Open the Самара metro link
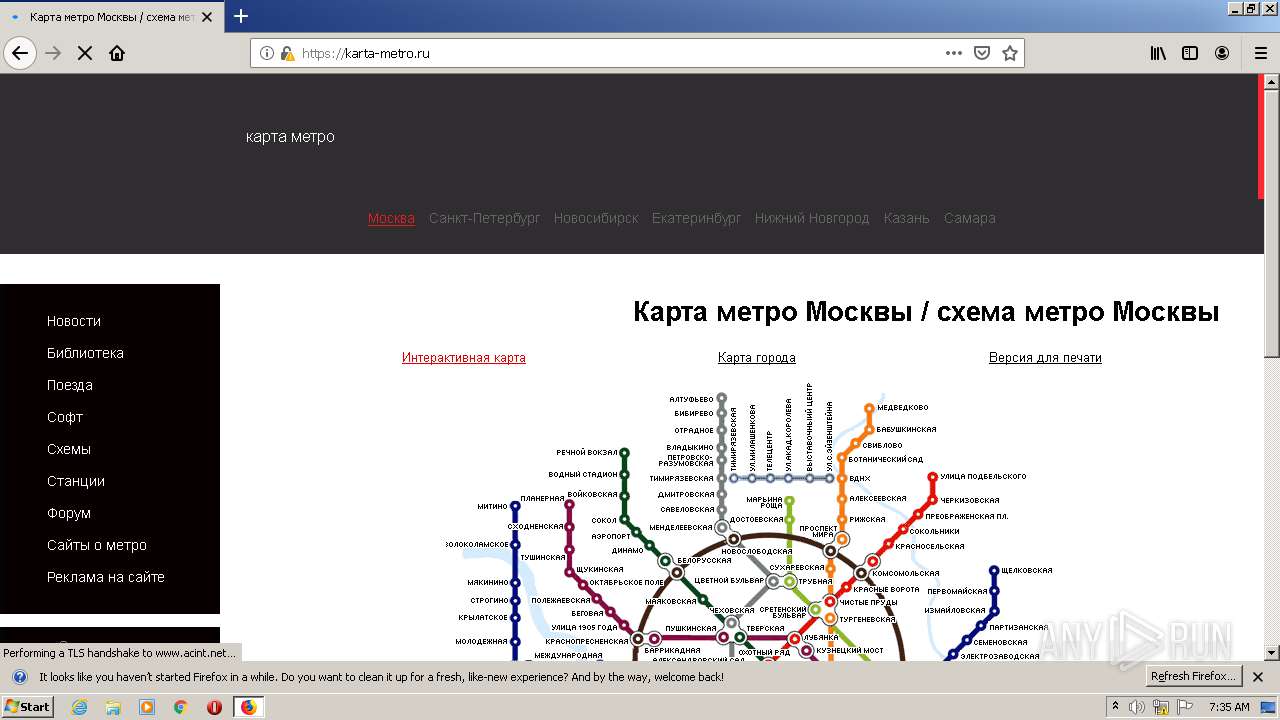Screen dimensions: 1280x720 point(970,218)
